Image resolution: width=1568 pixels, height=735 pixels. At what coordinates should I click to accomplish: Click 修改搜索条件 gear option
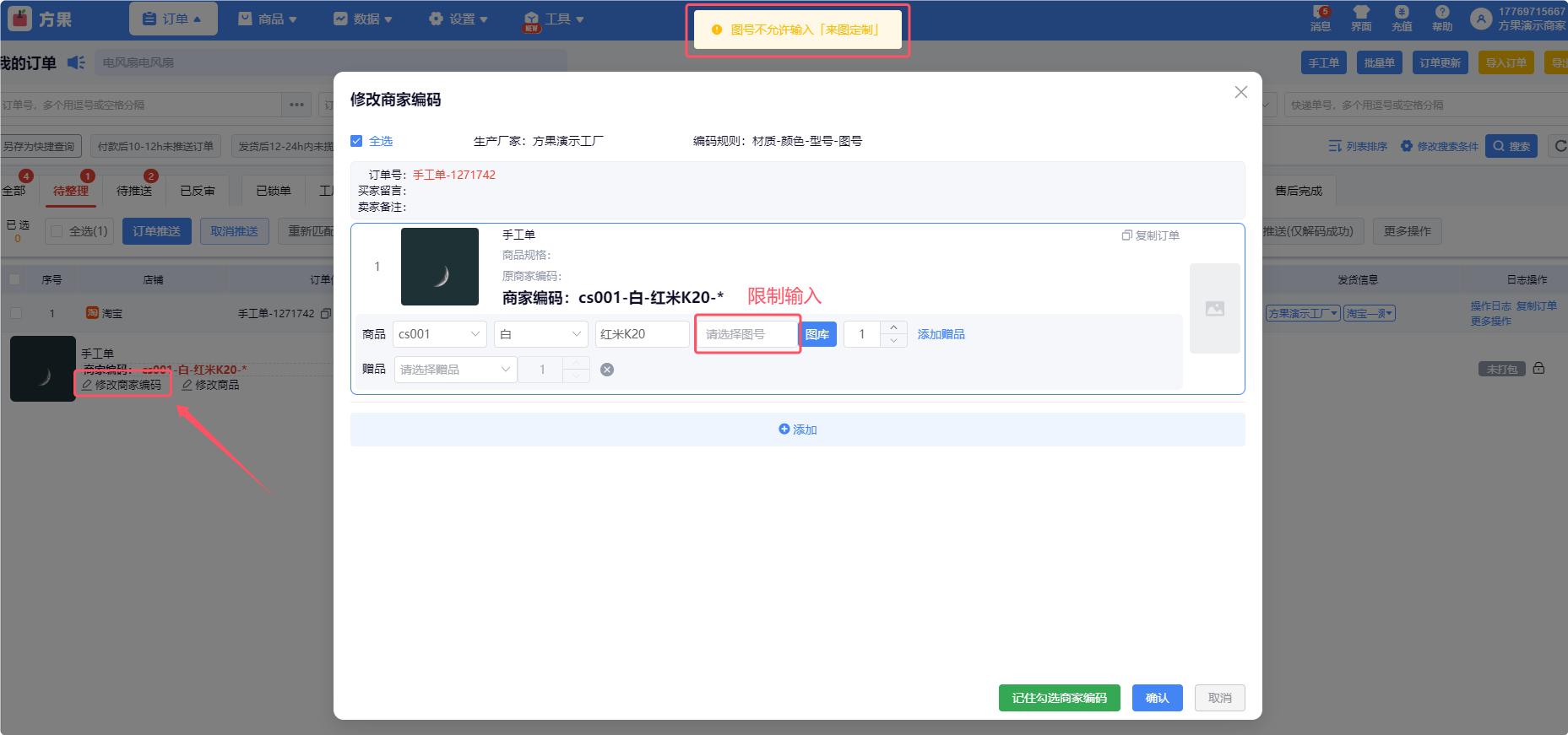coord(1440,146)
